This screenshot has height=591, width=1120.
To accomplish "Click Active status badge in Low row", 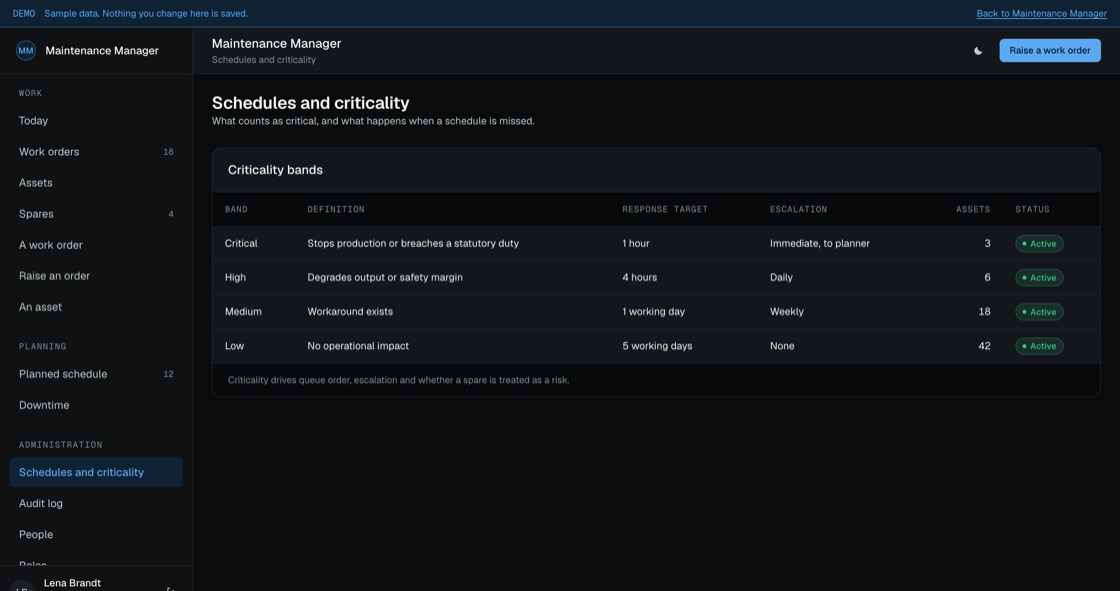I will point(1039,347).
